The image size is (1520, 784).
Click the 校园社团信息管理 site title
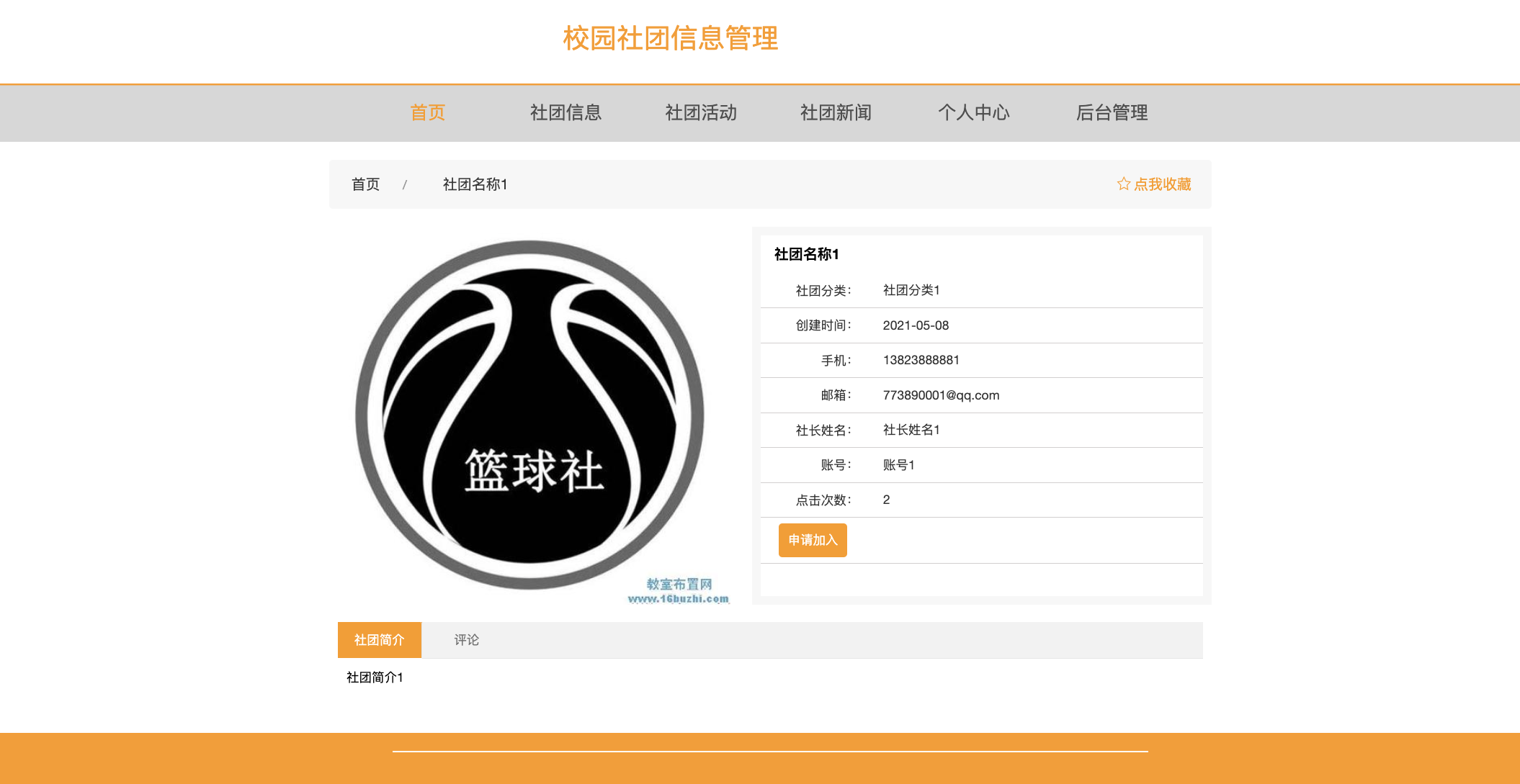click(670, 38)
